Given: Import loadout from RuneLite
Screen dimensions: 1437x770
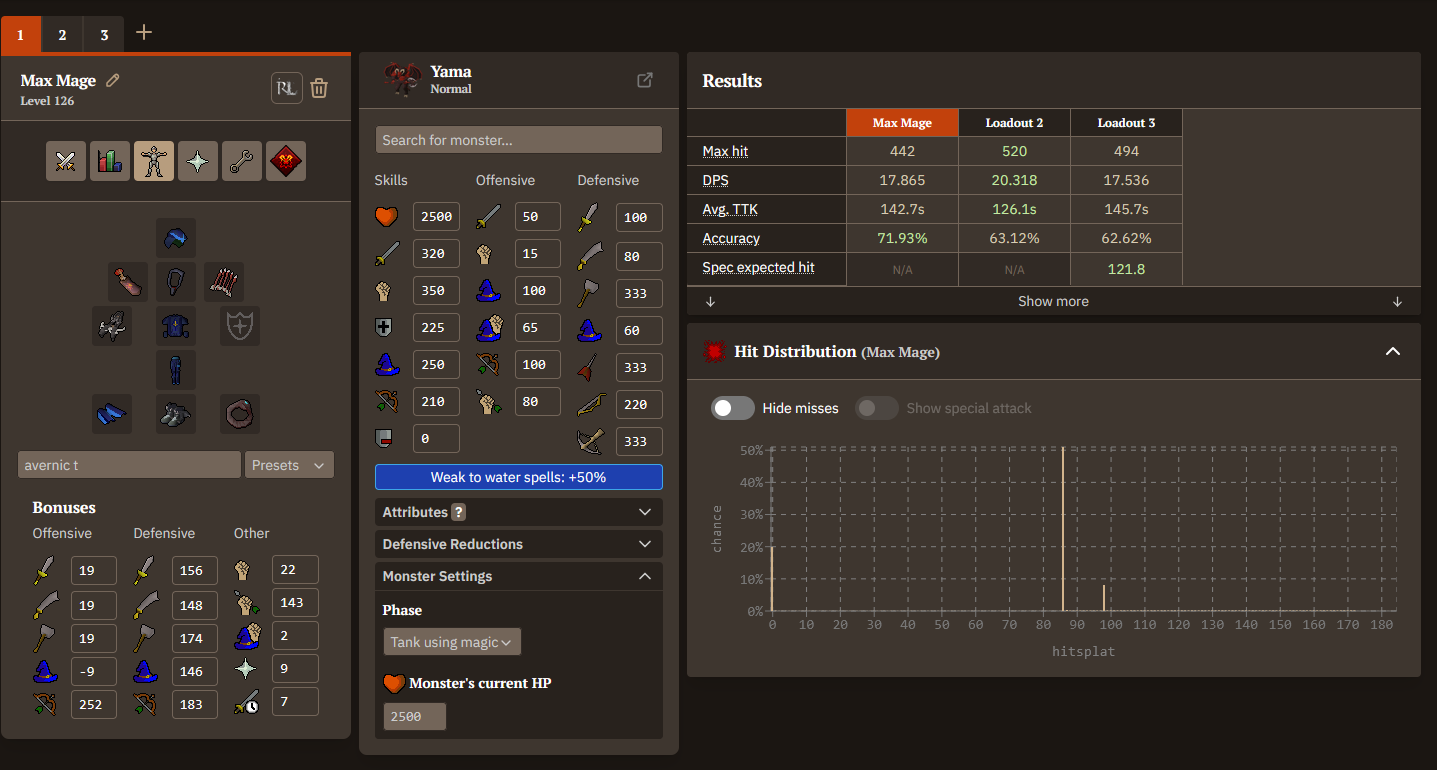Looking at the screenshot, I should tap(287, 88).
